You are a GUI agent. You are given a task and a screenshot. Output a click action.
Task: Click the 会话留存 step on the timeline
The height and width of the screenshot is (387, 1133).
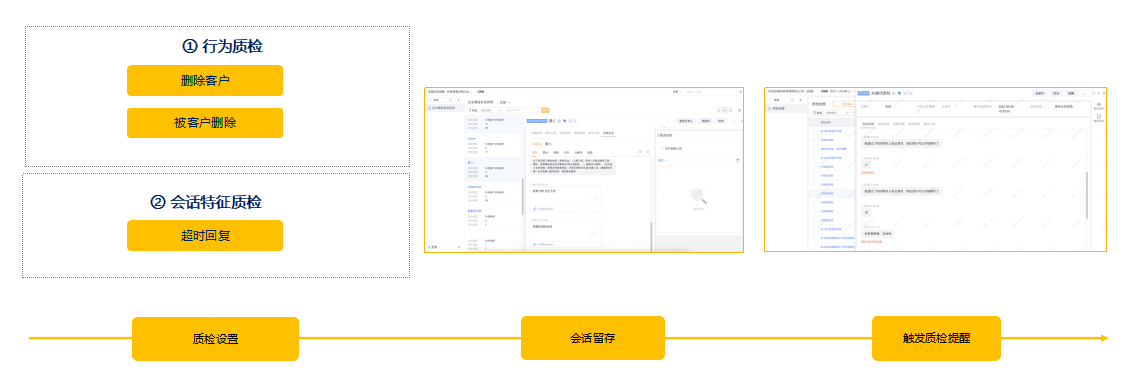pyautogui.click(x=593, y=338)
